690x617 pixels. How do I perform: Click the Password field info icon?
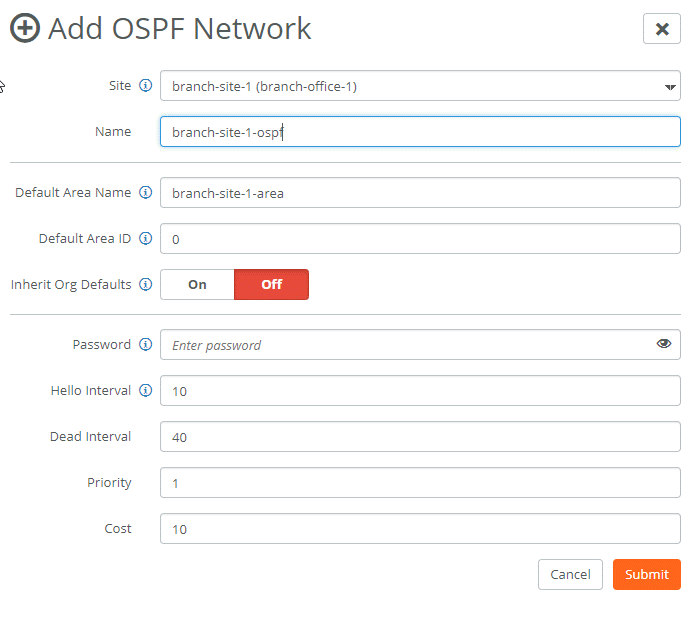coord(146,344)
